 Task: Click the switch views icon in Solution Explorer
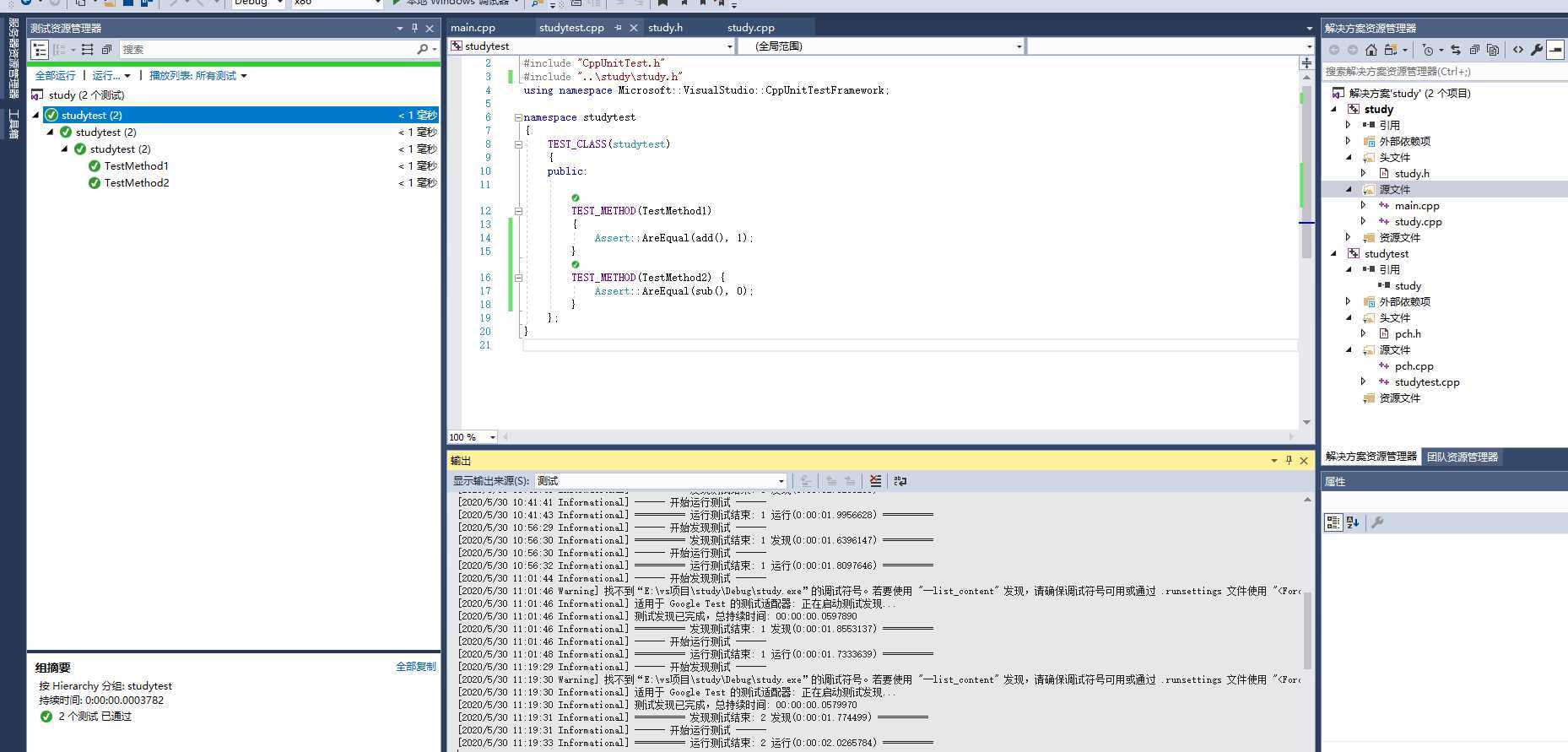click(x=1391, y=50)
